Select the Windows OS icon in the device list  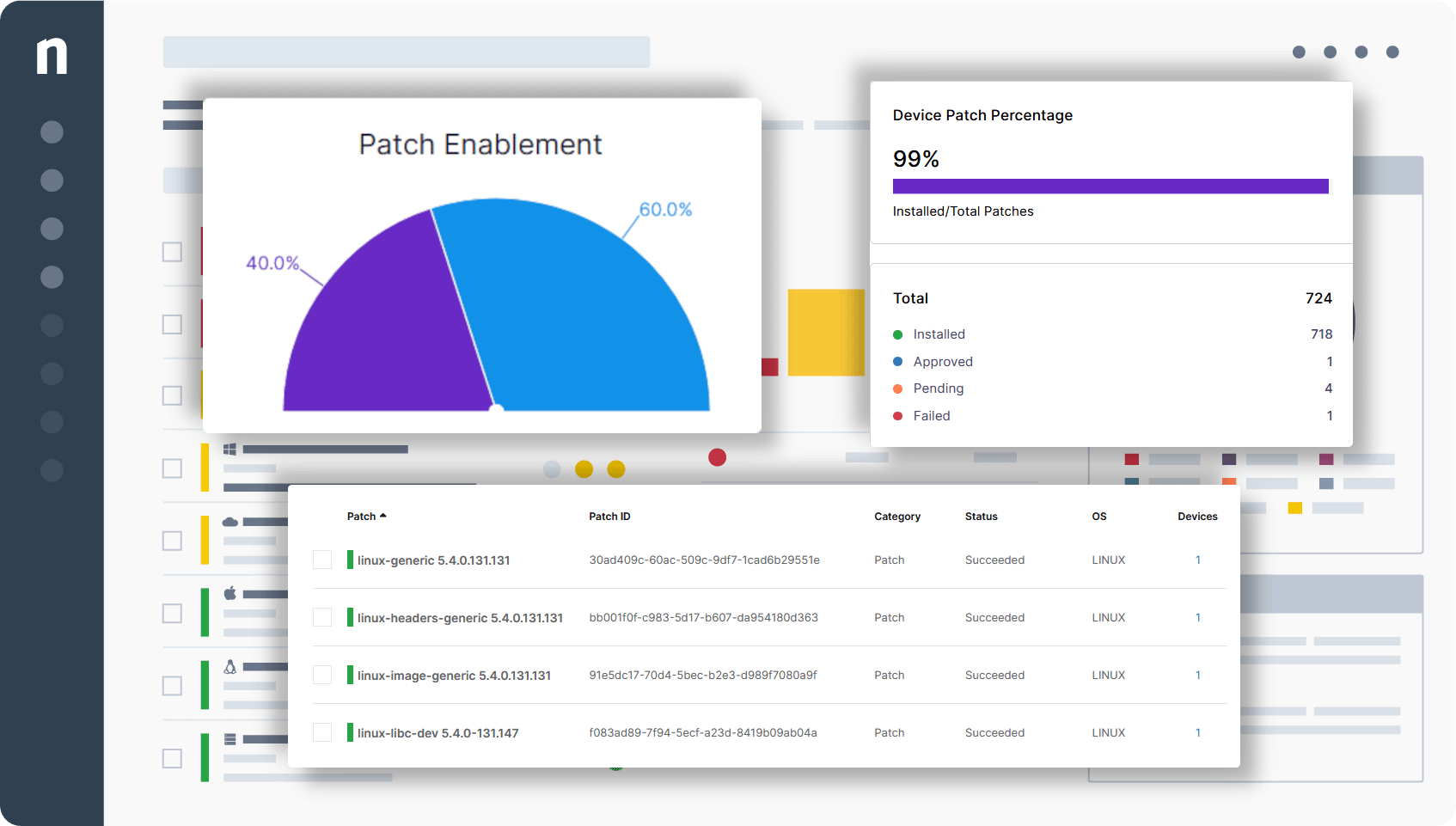point(229,449)
